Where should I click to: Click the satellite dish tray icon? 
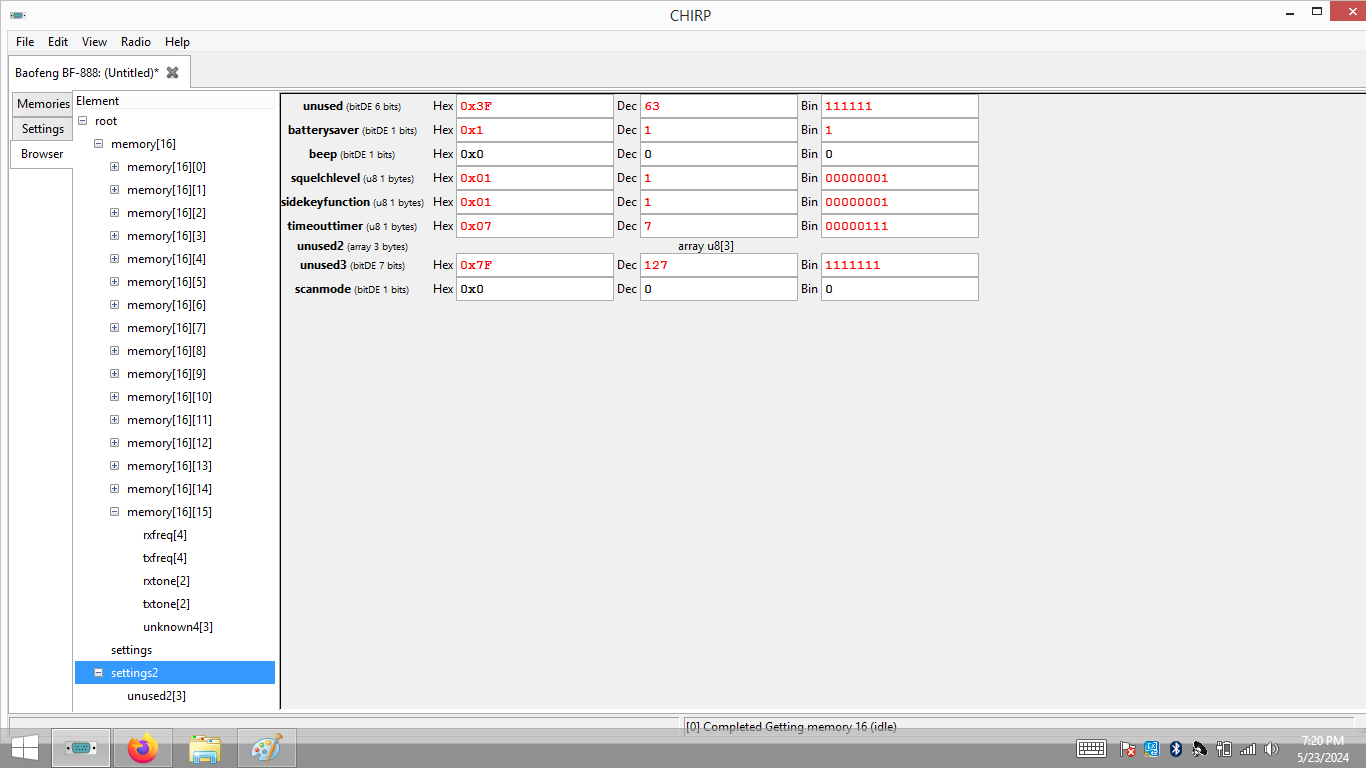[x=1200, y=748]
